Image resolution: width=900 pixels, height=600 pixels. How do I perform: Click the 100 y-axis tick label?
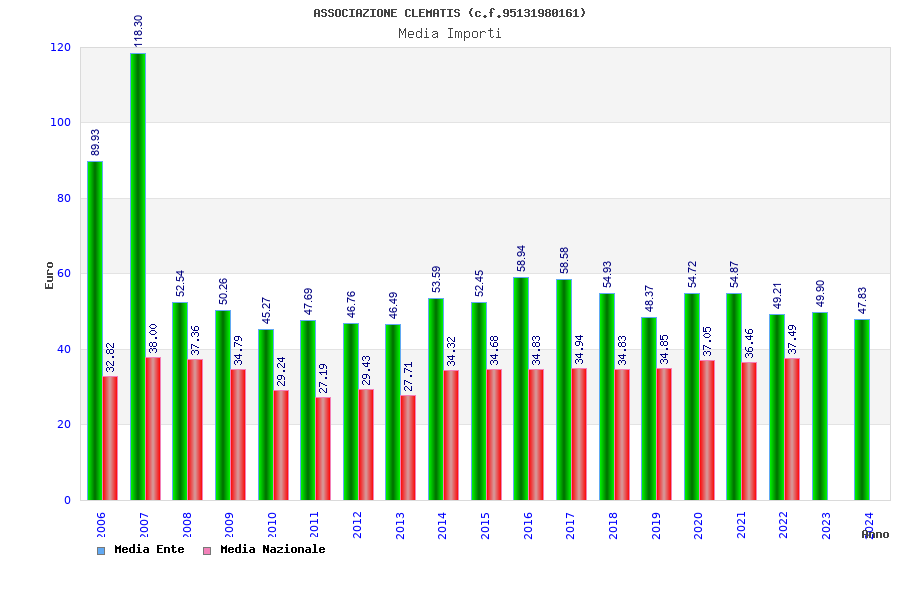click(60, 122)
